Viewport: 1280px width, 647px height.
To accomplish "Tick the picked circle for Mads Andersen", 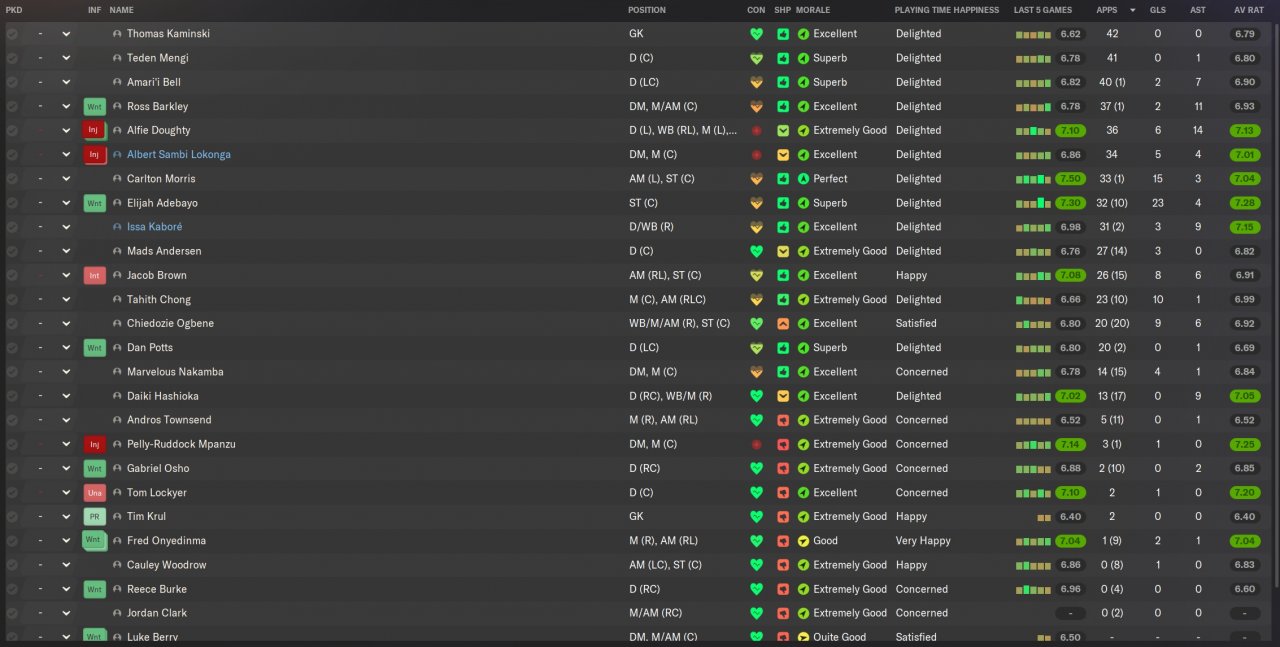I will 12,251.
